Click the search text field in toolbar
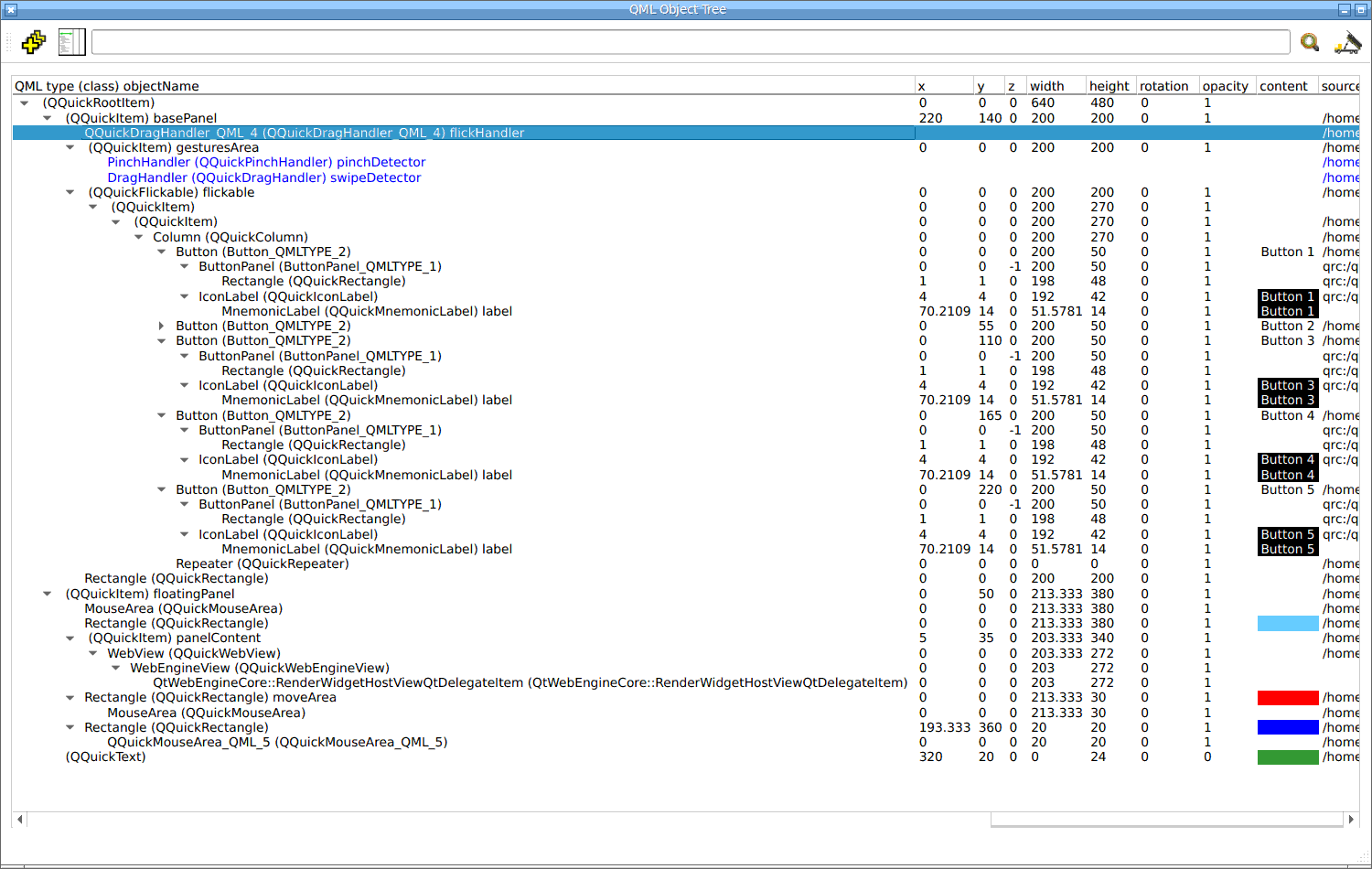This screenshot has height=869, width=1372. 691,42
